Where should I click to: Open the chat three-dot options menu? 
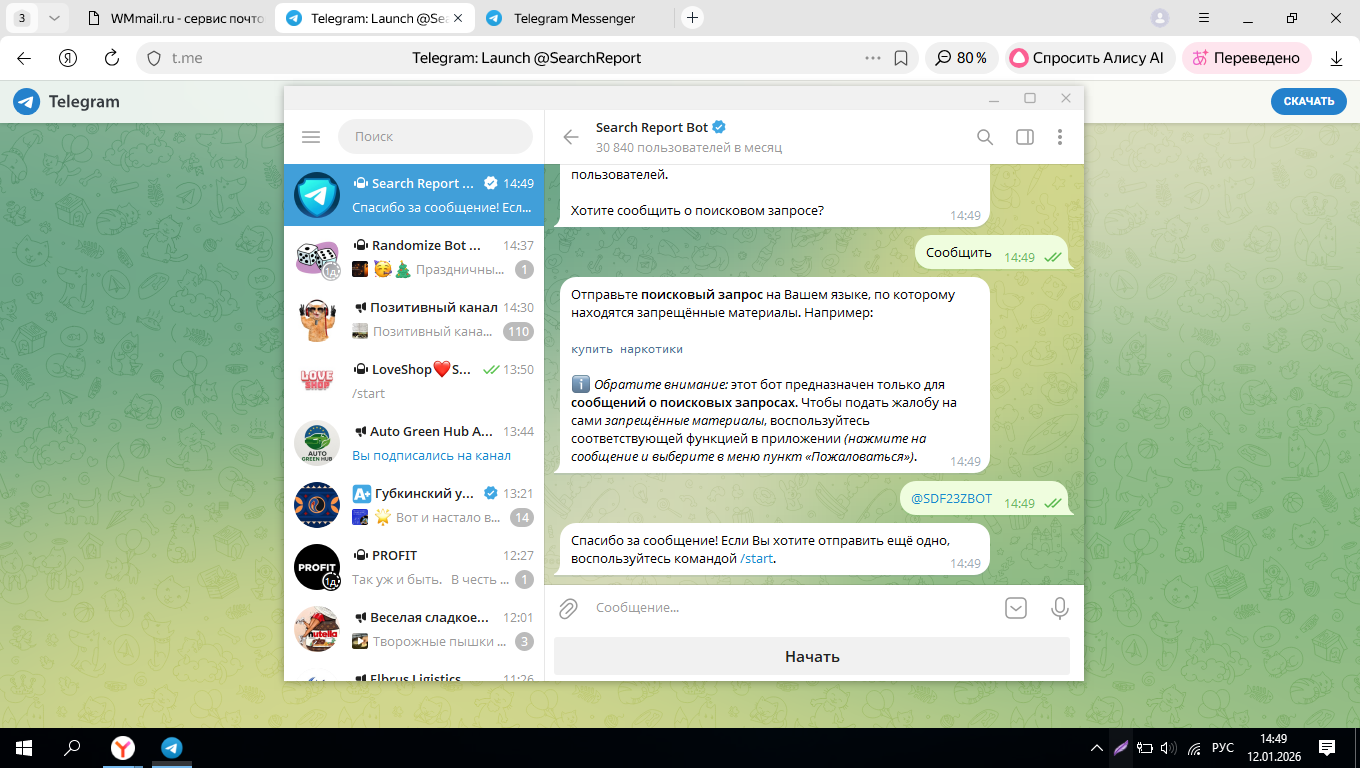pos(1060,137)
